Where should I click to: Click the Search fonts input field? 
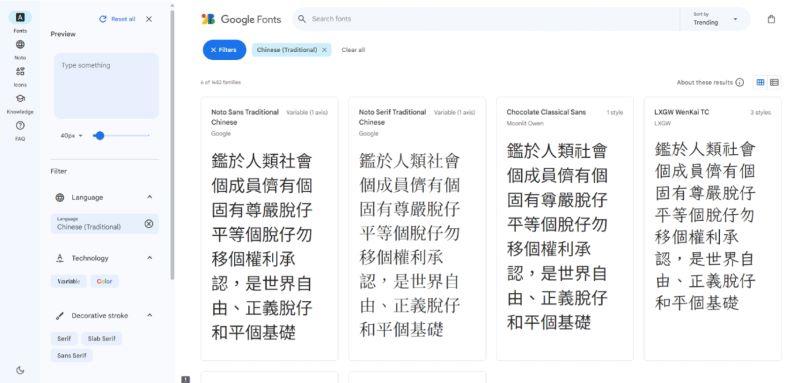pyautogui.click(x=485, y=19)
